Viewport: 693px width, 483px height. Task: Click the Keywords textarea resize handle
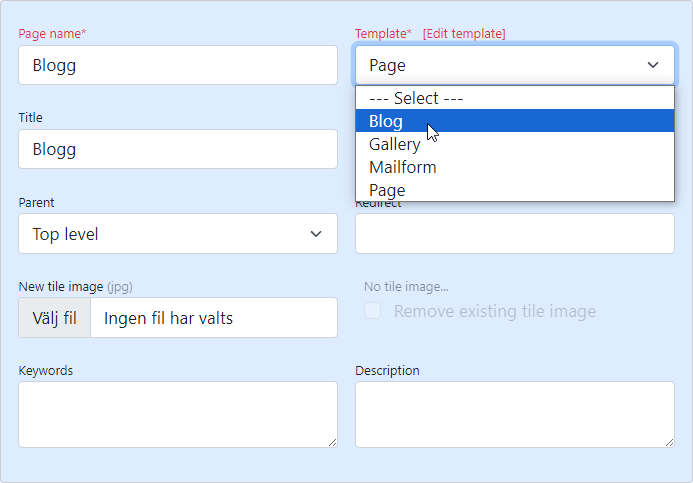331,441
